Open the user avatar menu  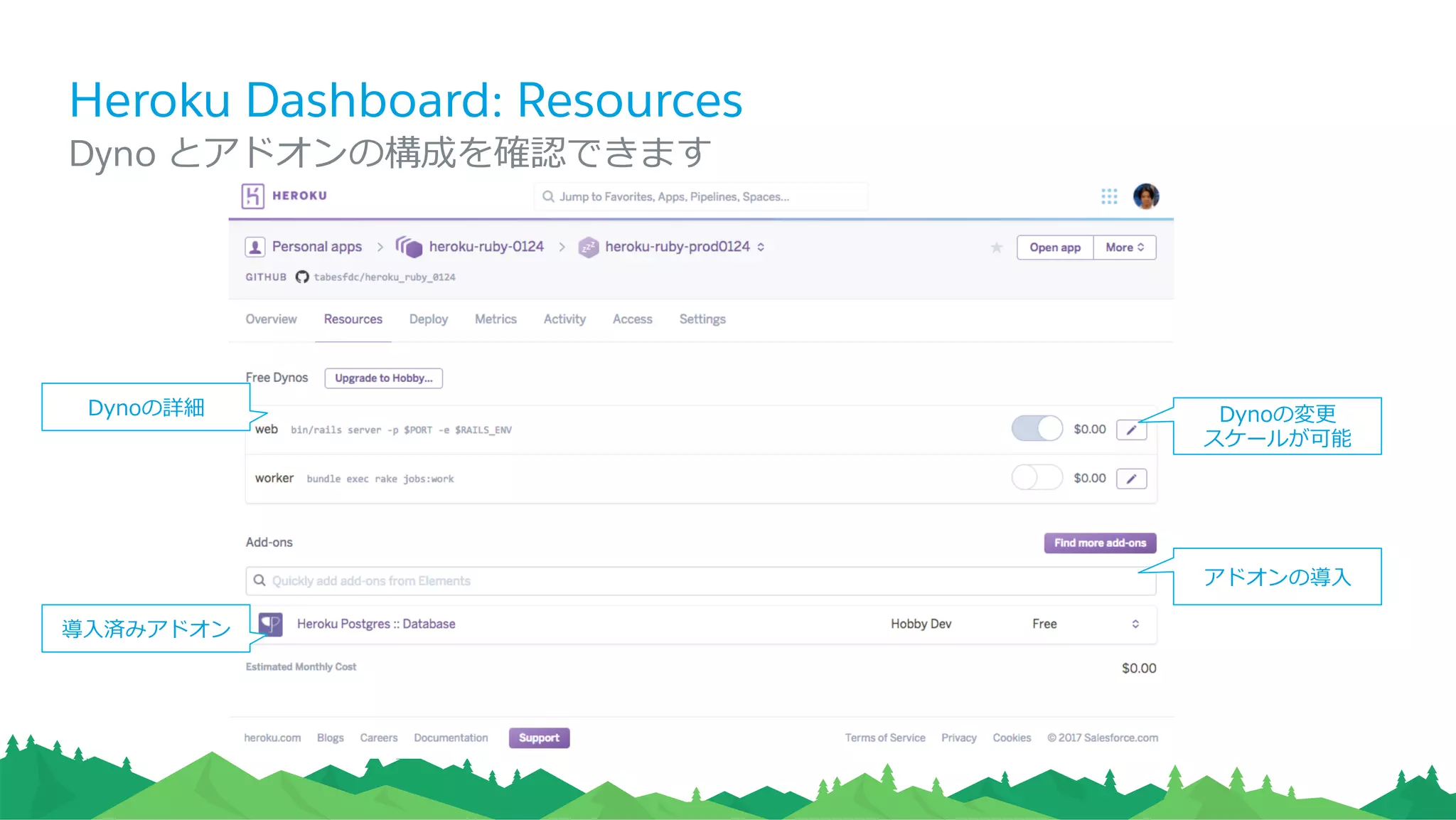pyautogui.click(x=1146, y=196)
